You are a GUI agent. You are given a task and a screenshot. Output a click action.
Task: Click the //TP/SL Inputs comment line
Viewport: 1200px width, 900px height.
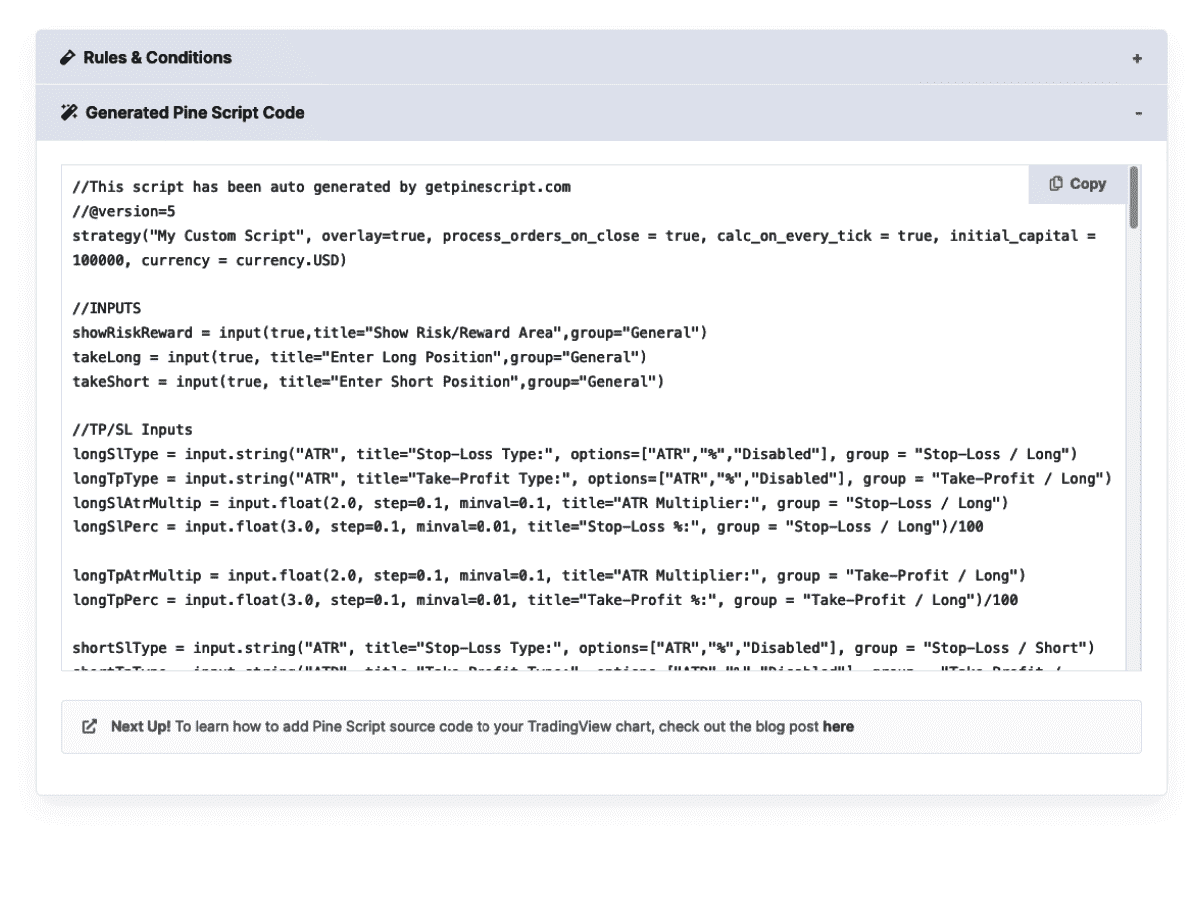click(132, 430)
